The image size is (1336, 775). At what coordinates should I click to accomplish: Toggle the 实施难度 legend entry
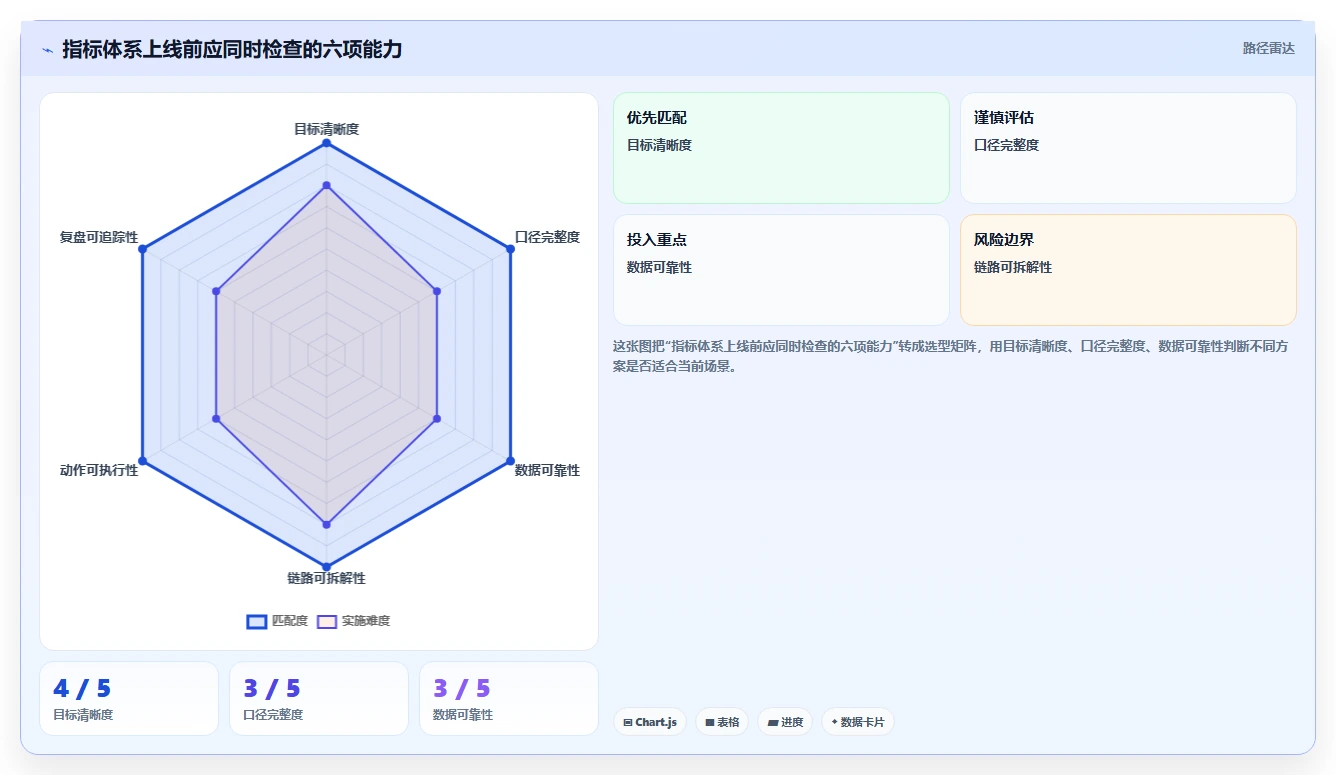[354, 621]
